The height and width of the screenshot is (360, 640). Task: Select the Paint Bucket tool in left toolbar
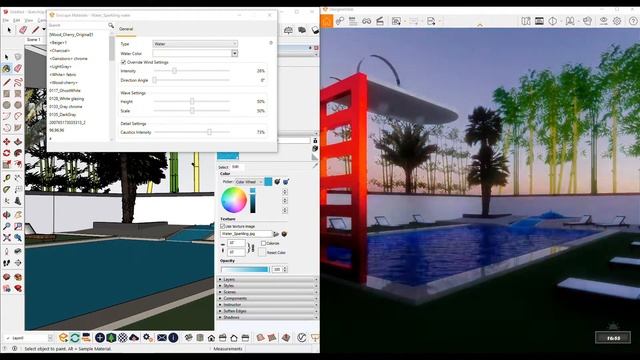click(x=7, y=69)
